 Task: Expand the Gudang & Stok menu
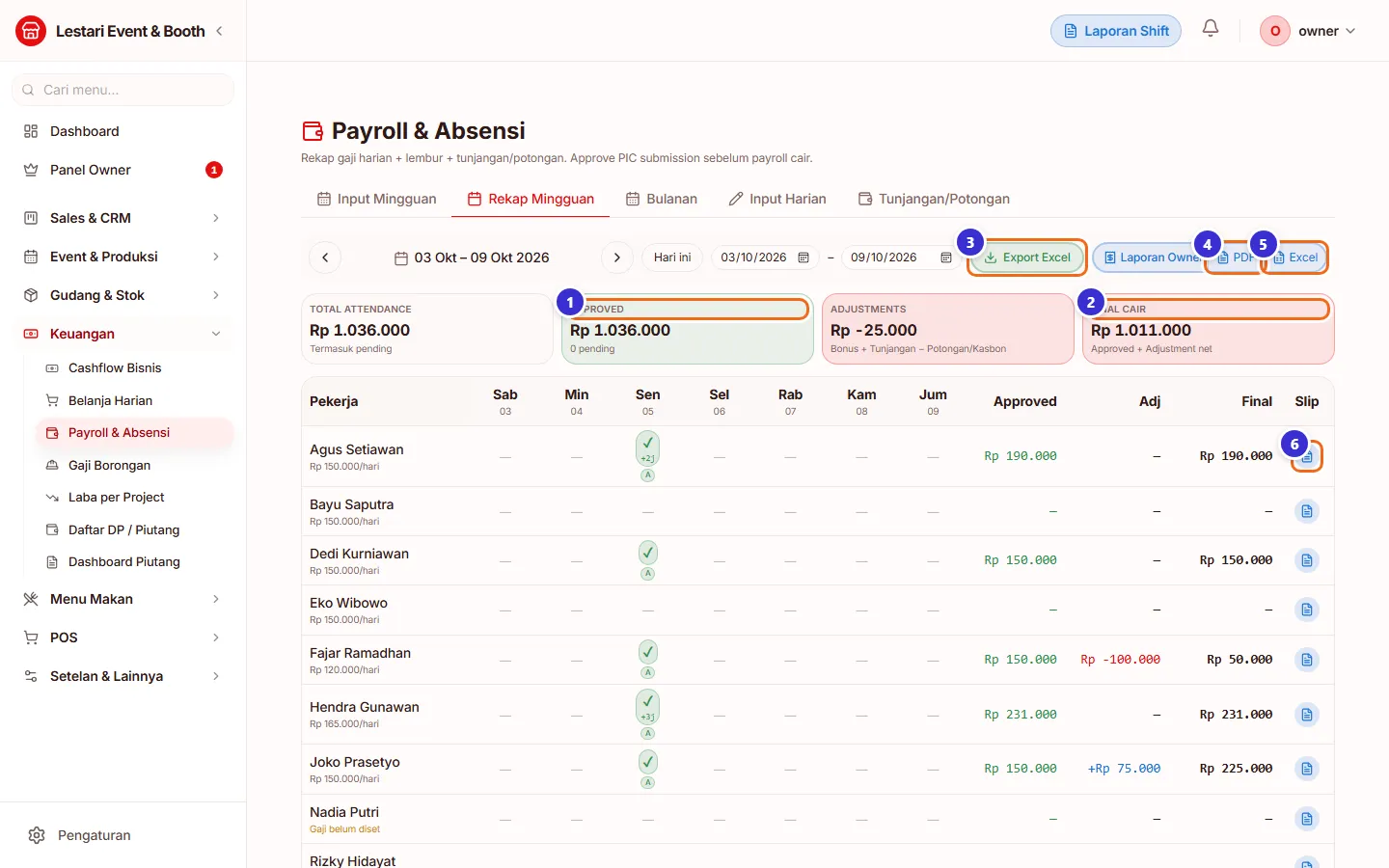tap(123, 295)
